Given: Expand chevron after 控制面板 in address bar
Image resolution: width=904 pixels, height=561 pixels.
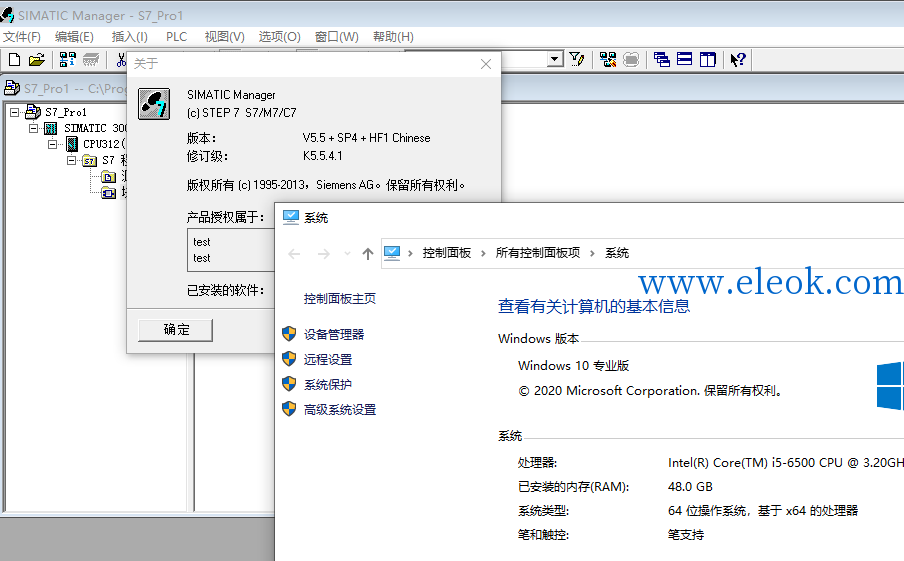Looking at the screenshot, I should pyautogui.click(x=483, y=253).
